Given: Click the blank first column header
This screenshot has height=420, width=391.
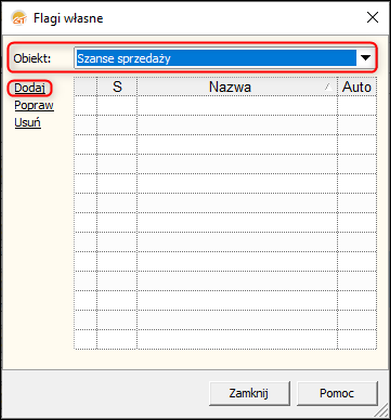Looking at the screenshot, I should [85, 87].
